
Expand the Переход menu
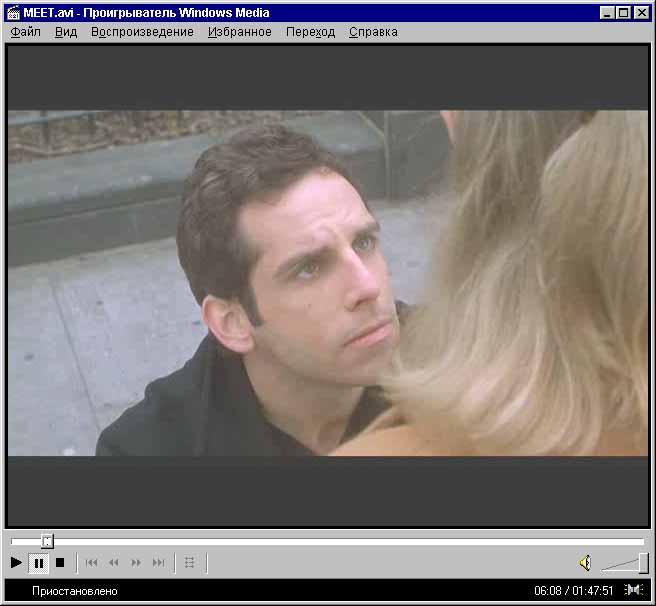click(310, 32)
